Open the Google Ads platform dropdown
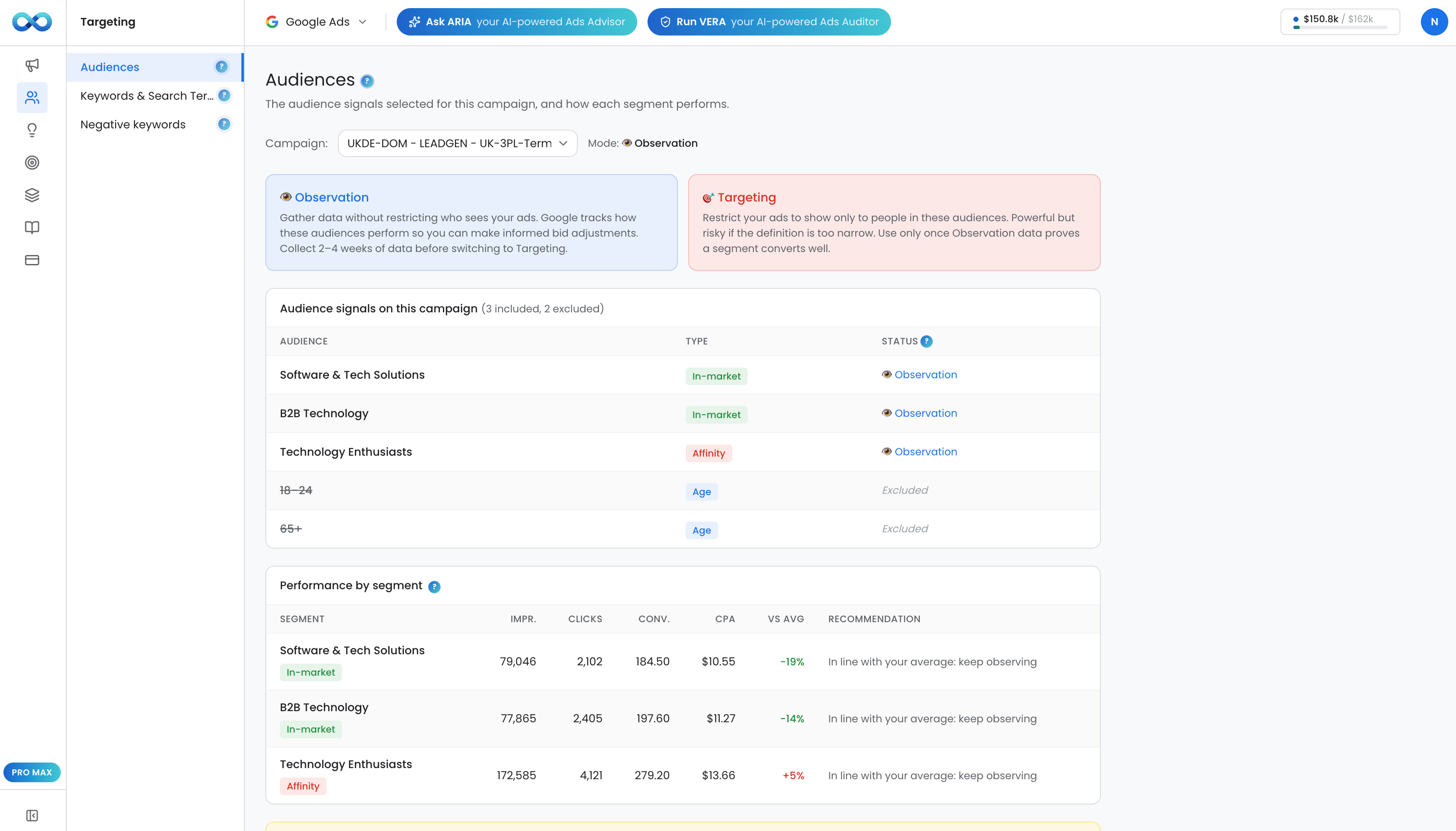Image resolution: width=1456 pixels, height=831 pixels. point(317,22)
